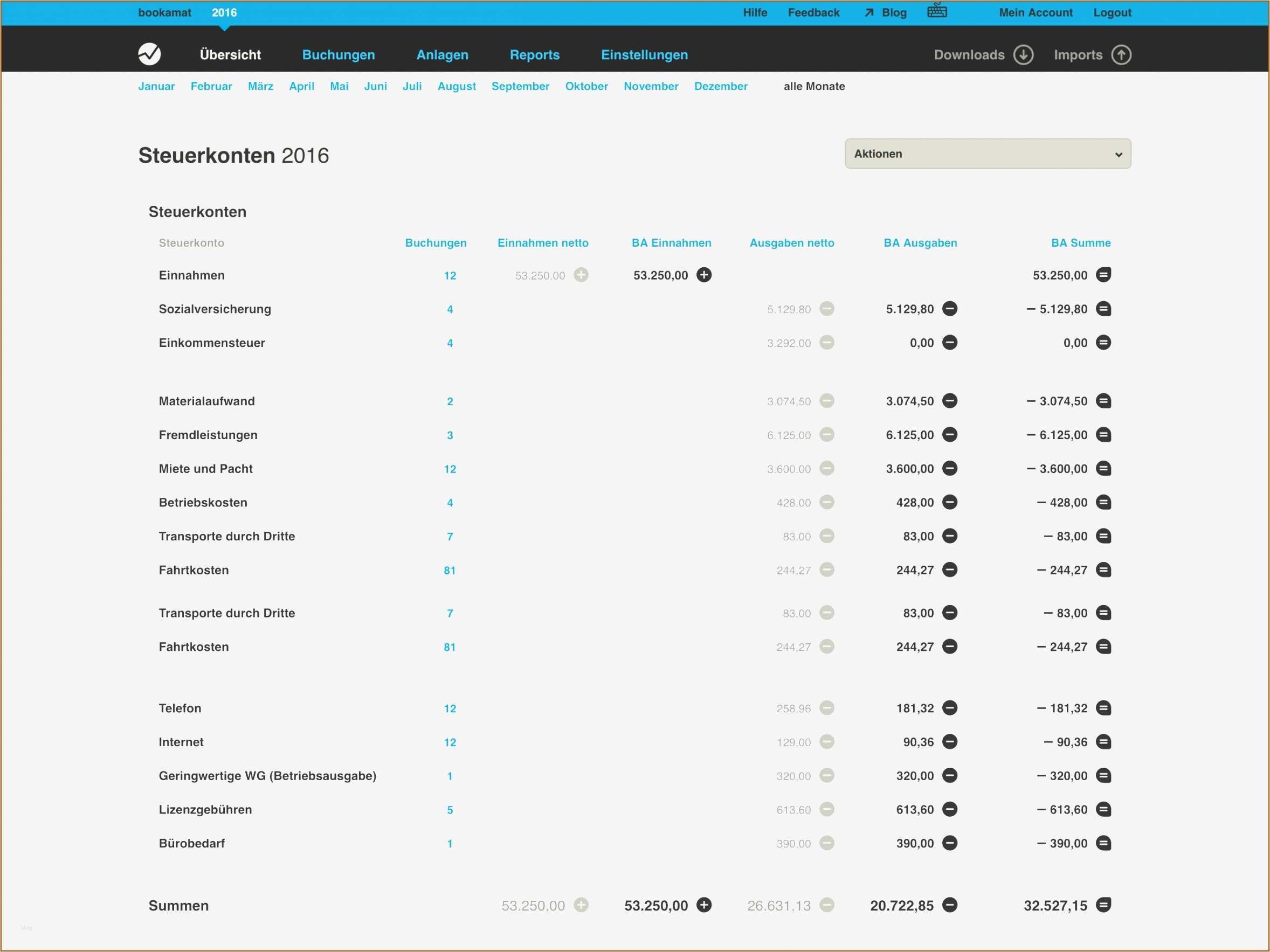Click the external arrow icon beside Blog

(868, 12)
